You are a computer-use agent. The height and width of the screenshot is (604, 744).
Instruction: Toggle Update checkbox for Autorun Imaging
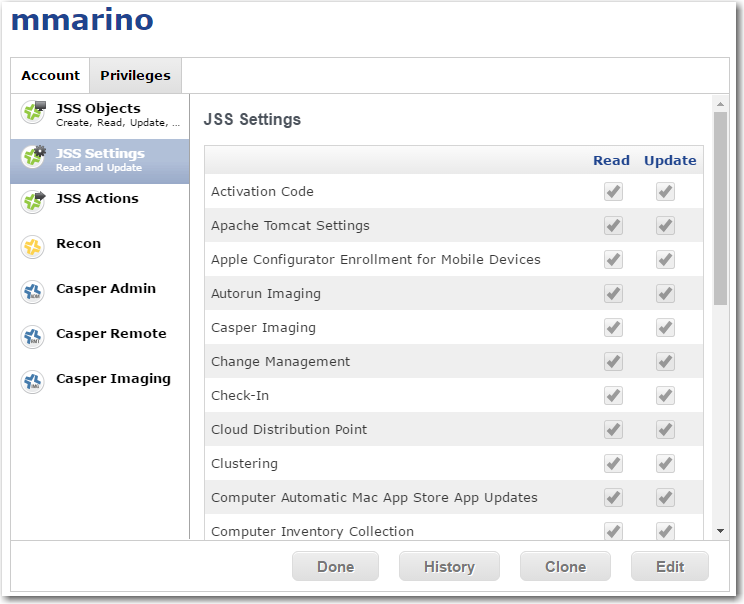pos(665,294)
